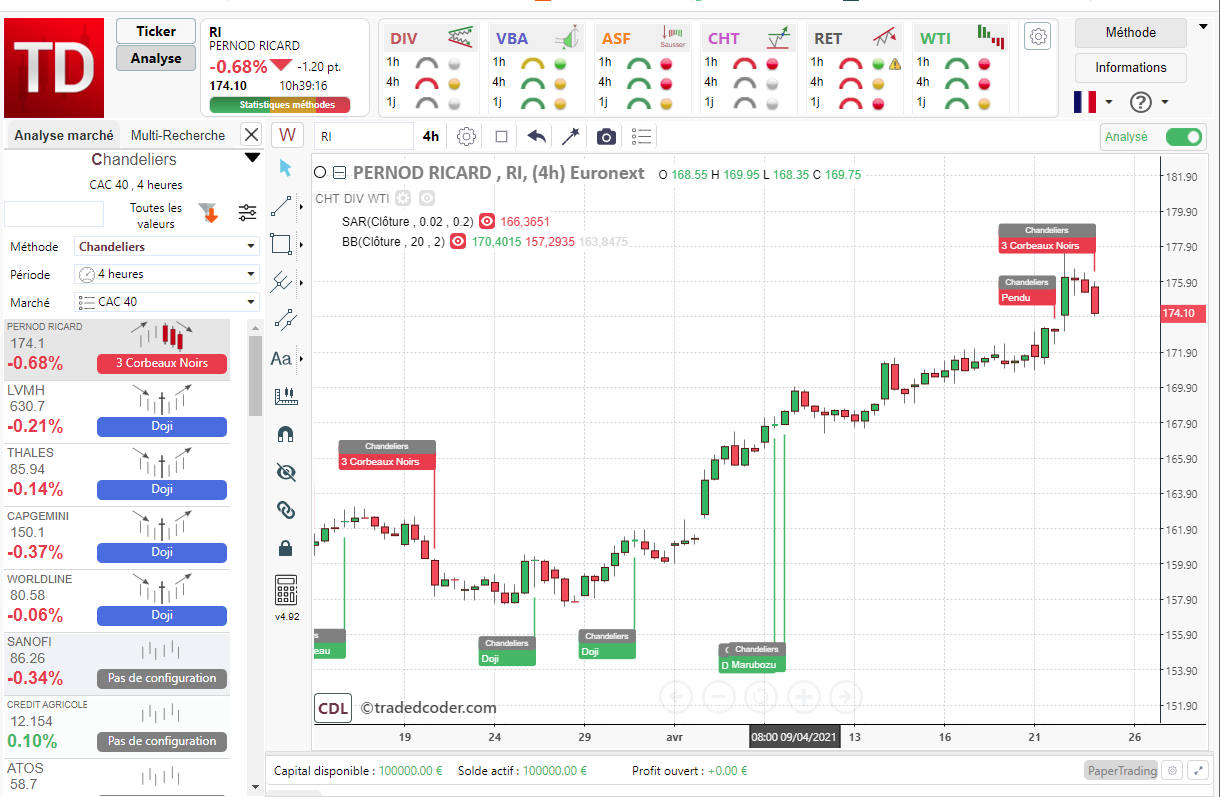The height and width of the screenshot is (797, 1220).
Task: Expand the Chandeliers panel black triangle
Action: tap(252, 158)
